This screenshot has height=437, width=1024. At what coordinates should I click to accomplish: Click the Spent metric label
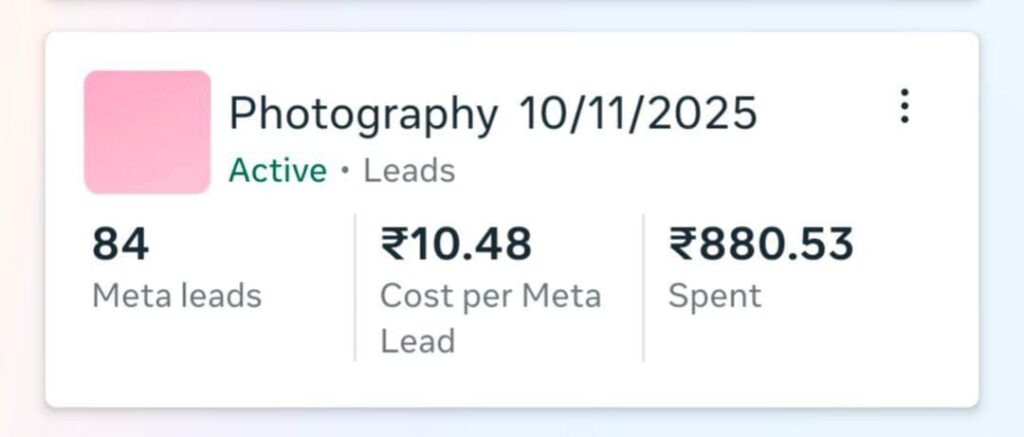pyautogui.click(x=714, y=296)
